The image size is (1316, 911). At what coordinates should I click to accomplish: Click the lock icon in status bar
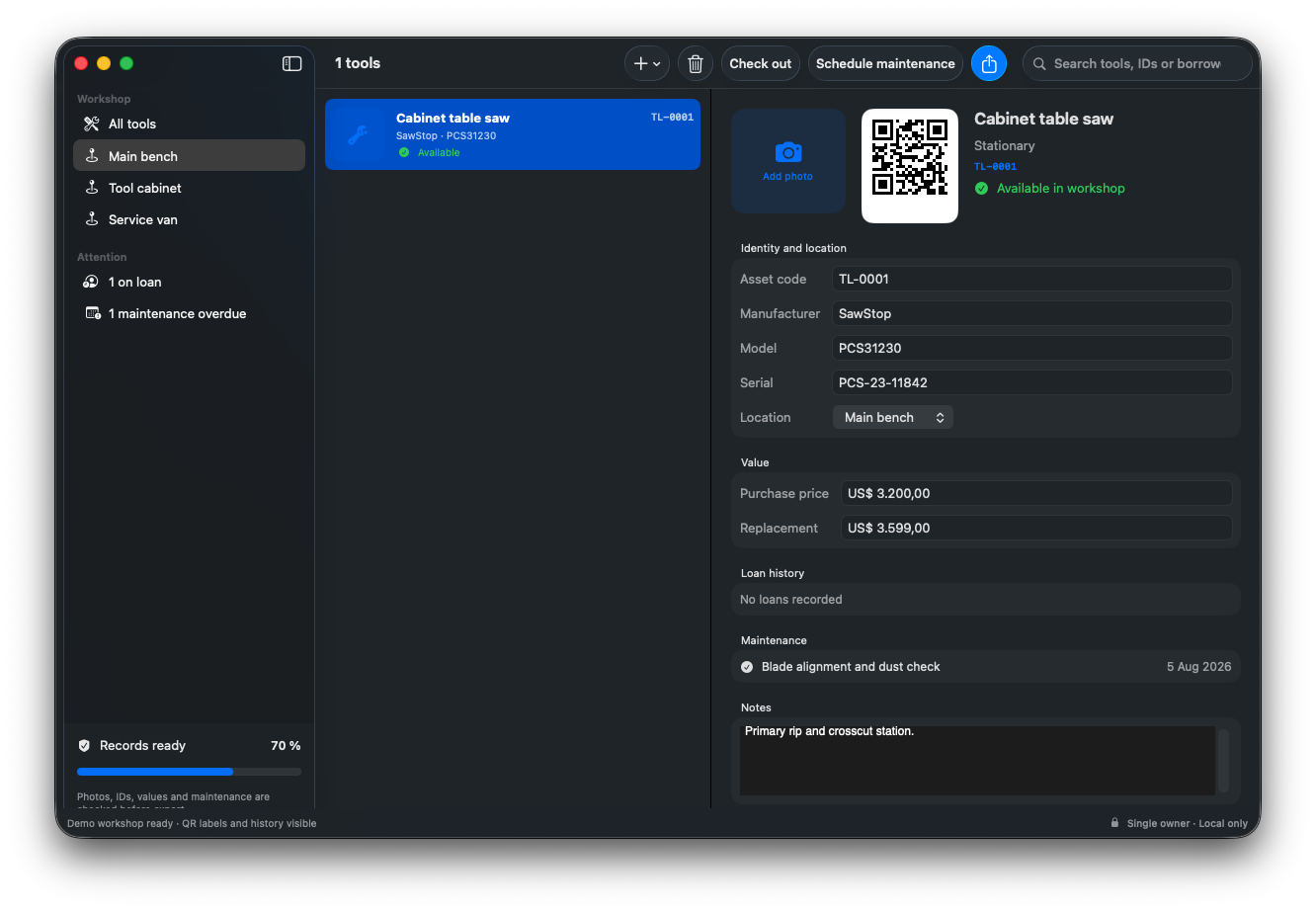[x=1114, y=823]
